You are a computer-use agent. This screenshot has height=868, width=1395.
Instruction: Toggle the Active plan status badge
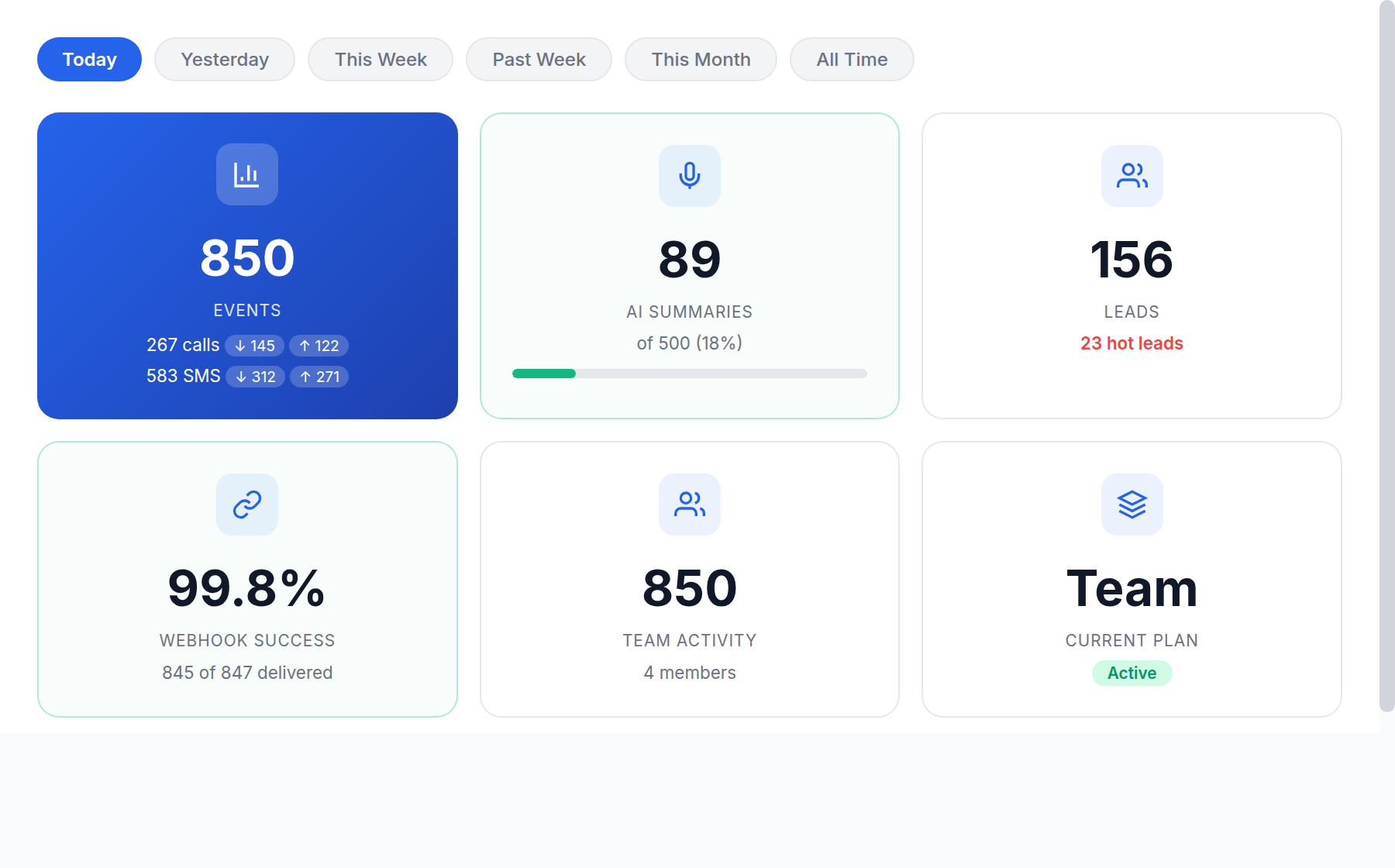[x=1131, y=673]
